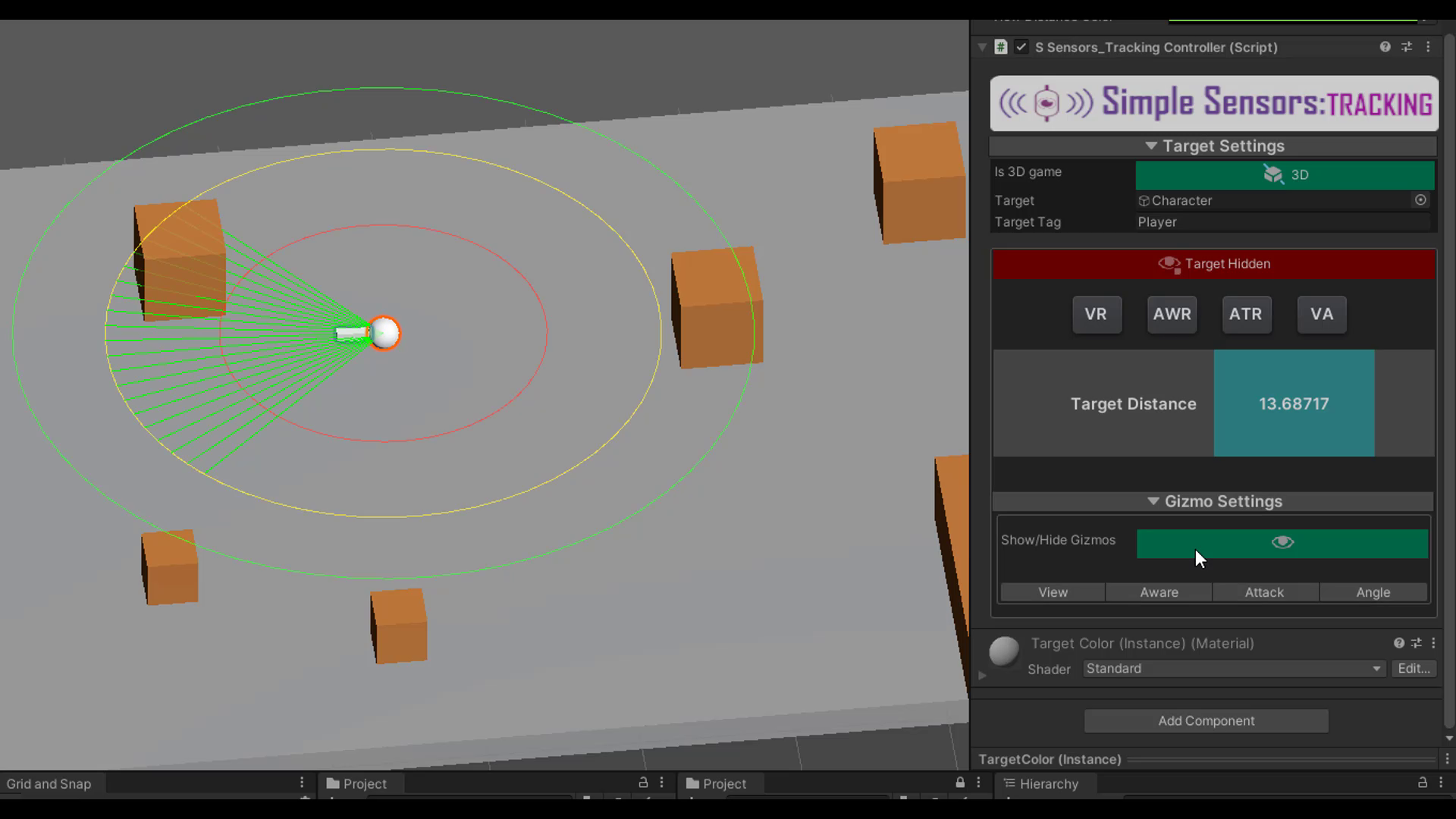Click the Target Distance value 13.68717
The image size is (1456, 819).
click(1294, 403)
